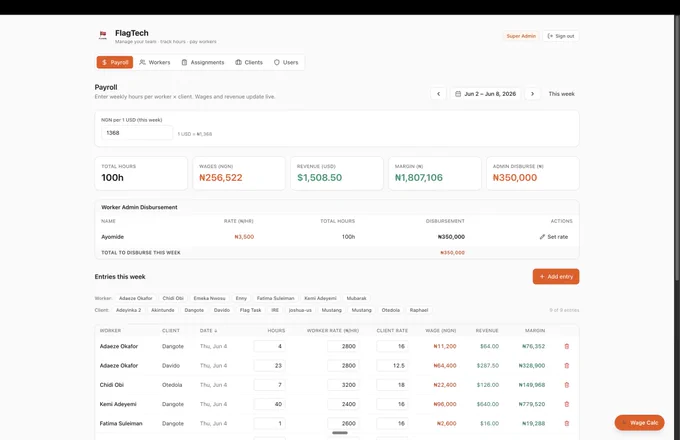This screenshot has width=680, height=440.
Task: Delete Kemi Adeyemi entry via trash icon
Action: [566, 404]
